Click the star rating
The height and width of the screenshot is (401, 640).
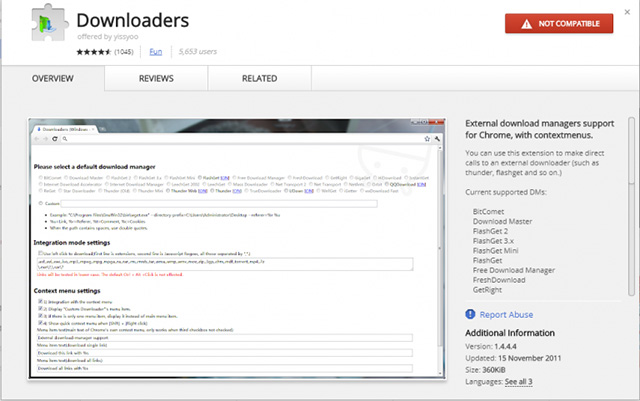coord(93,52)
